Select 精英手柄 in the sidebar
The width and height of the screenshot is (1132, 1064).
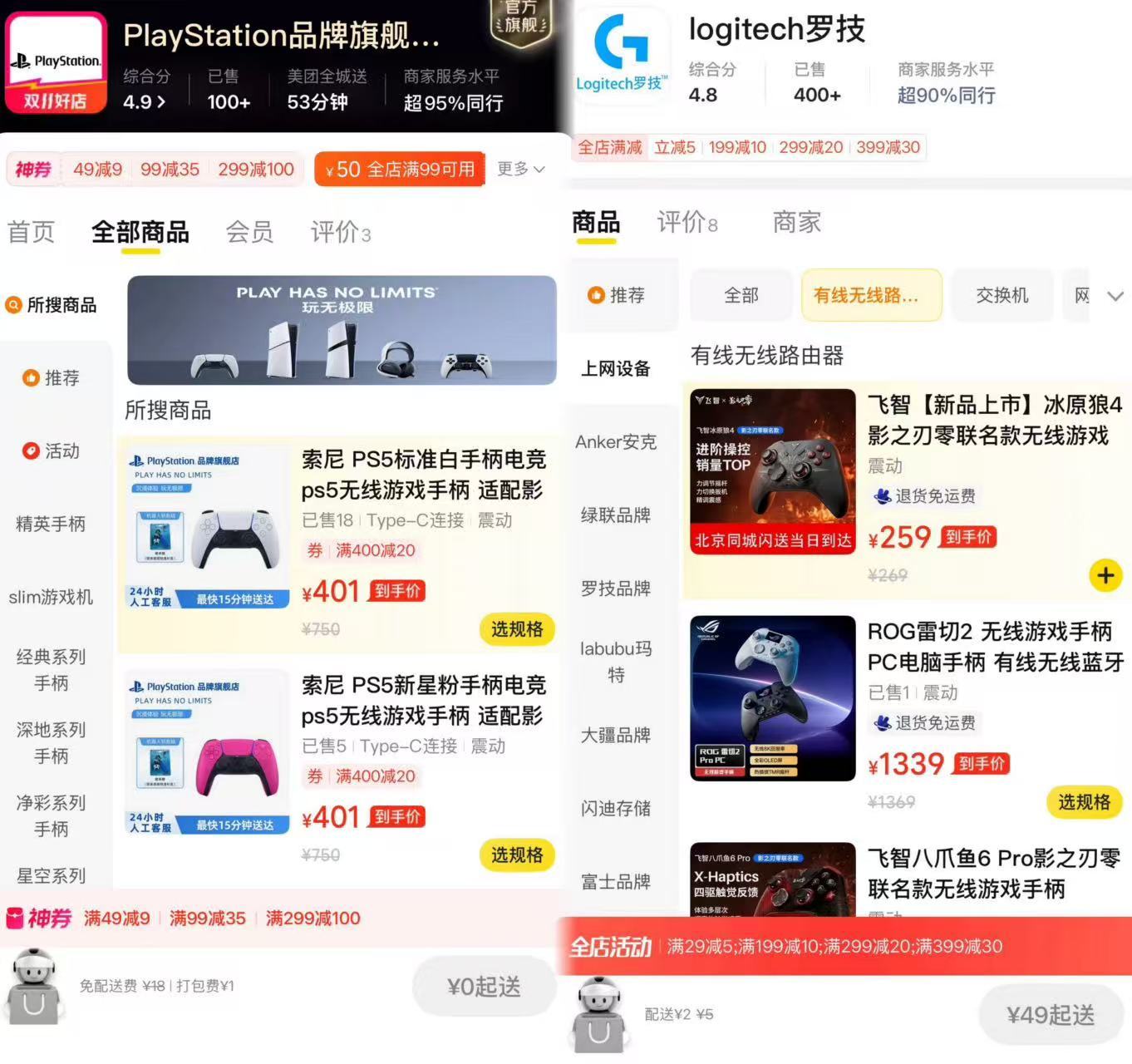tap(51, 525)
